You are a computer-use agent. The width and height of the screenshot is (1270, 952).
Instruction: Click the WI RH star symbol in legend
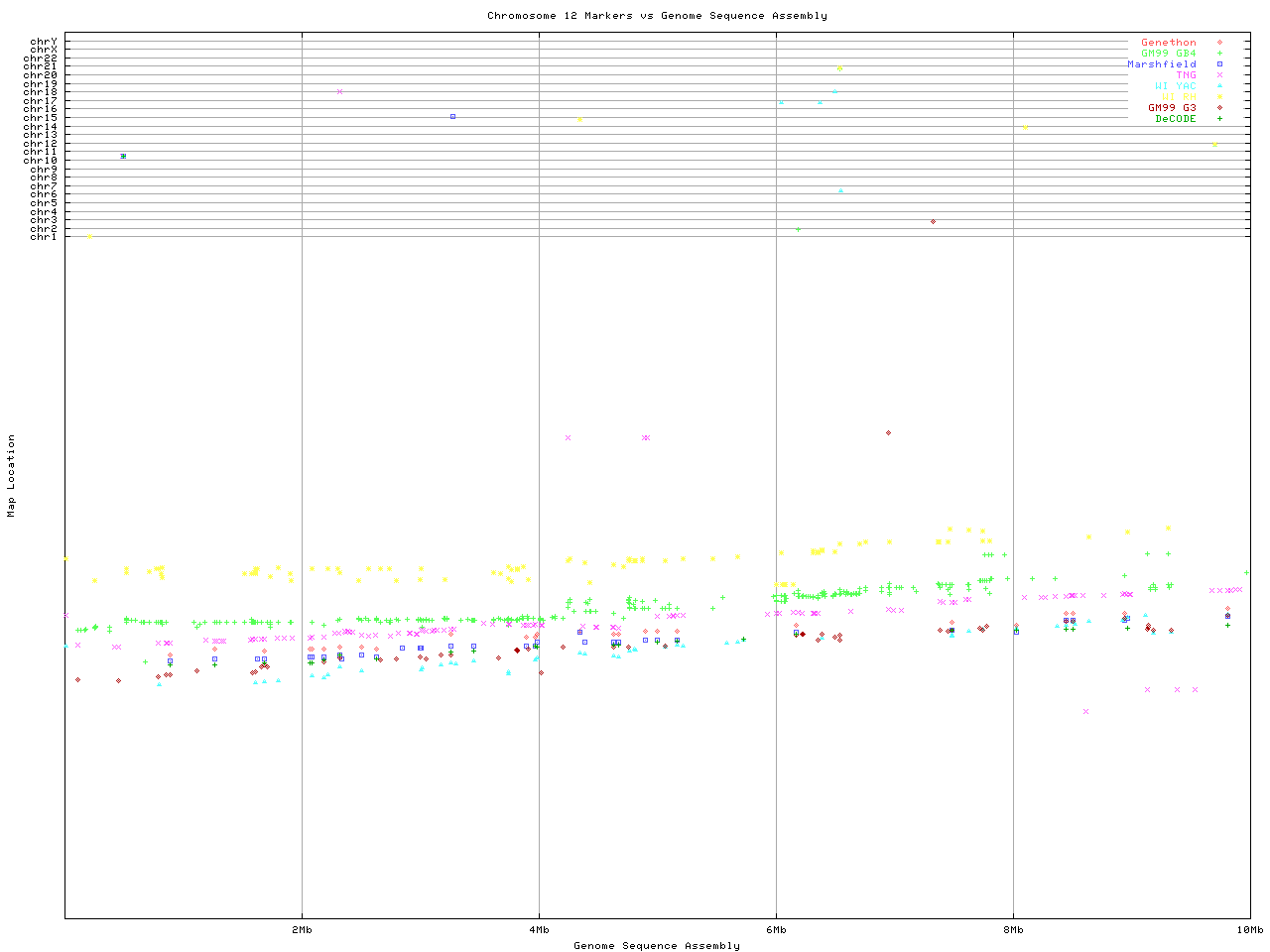point(1219,97)
